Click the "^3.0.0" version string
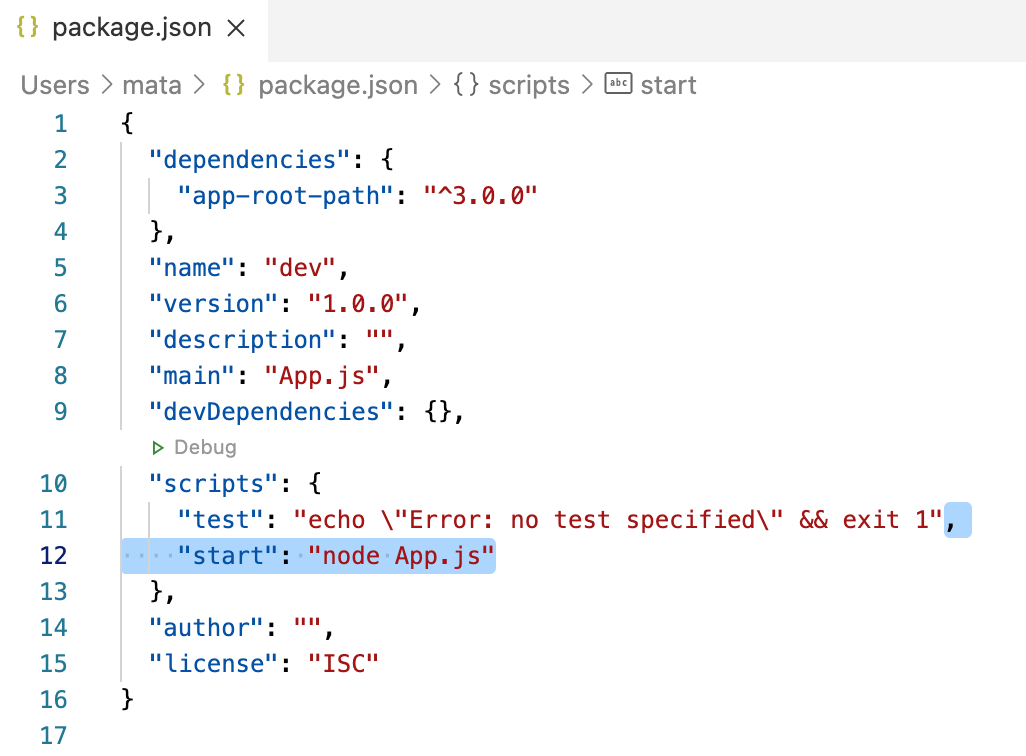This screenshot has width=1026, height=756. click(480, 196)
